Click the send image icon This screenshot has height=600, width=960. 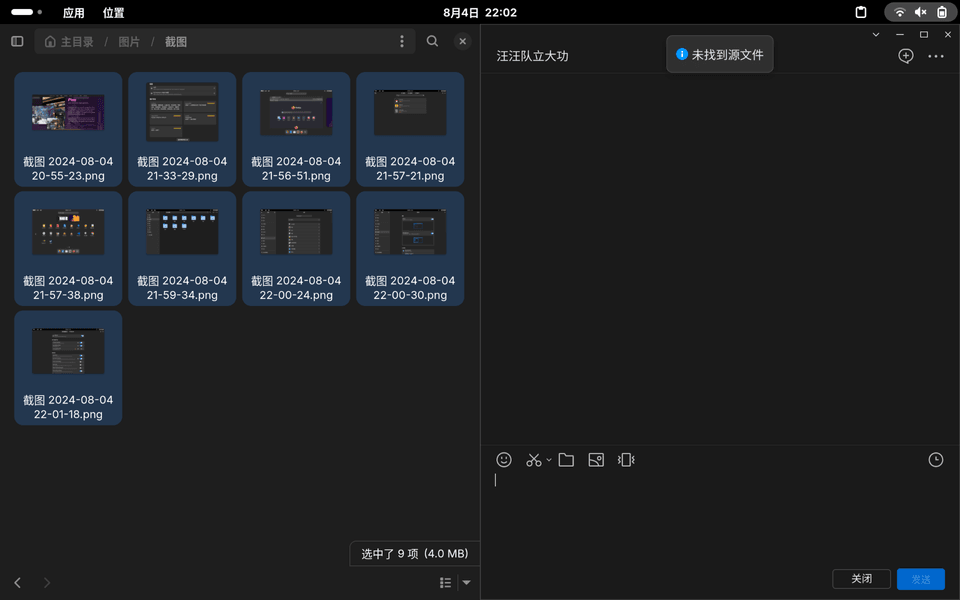click(596, 460)
